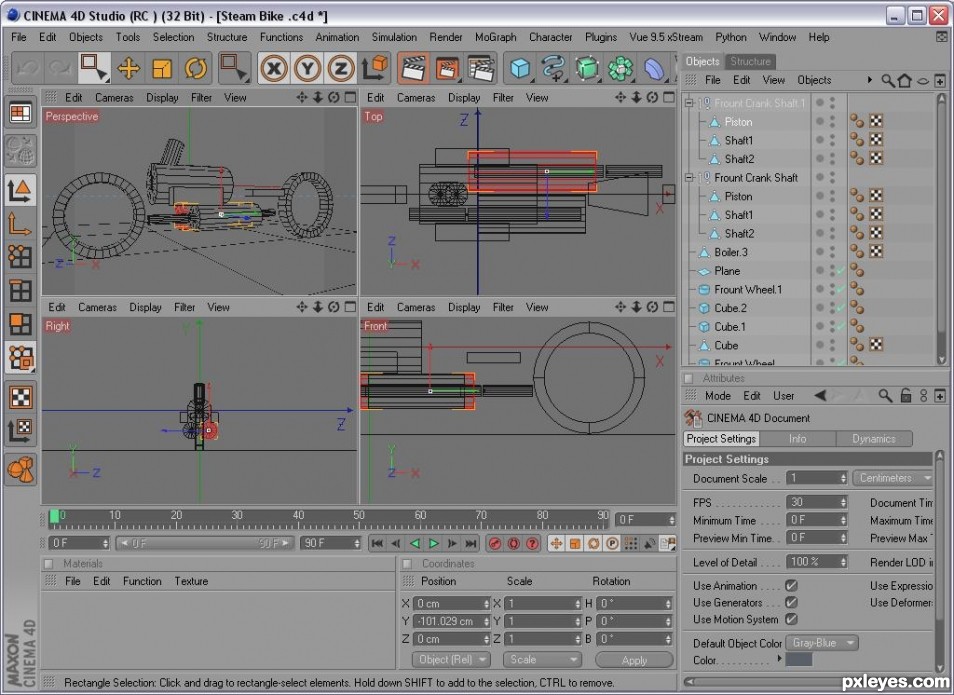Toggle Use Motion System checkbox
Viewport: 954px width, 695px height.
(x=791, y=619)
